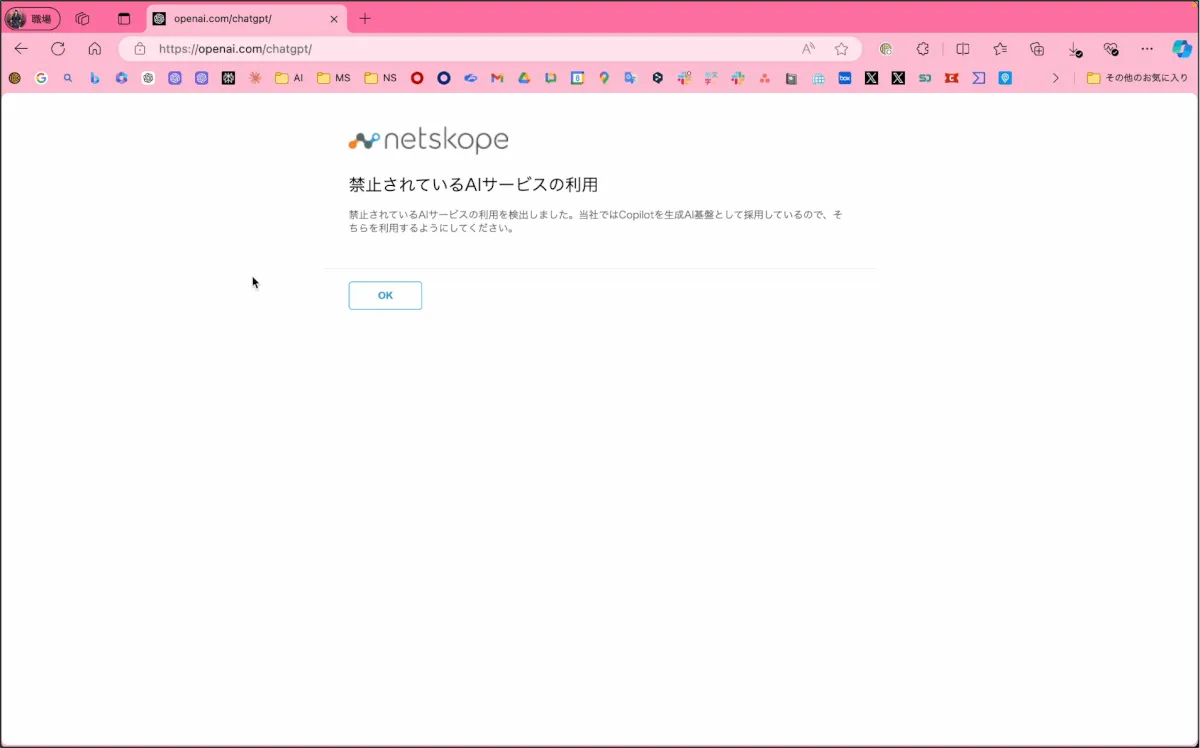
Task: Open the first round brown favorites icon
Action: pyautogui.click(x=14, y=78)
